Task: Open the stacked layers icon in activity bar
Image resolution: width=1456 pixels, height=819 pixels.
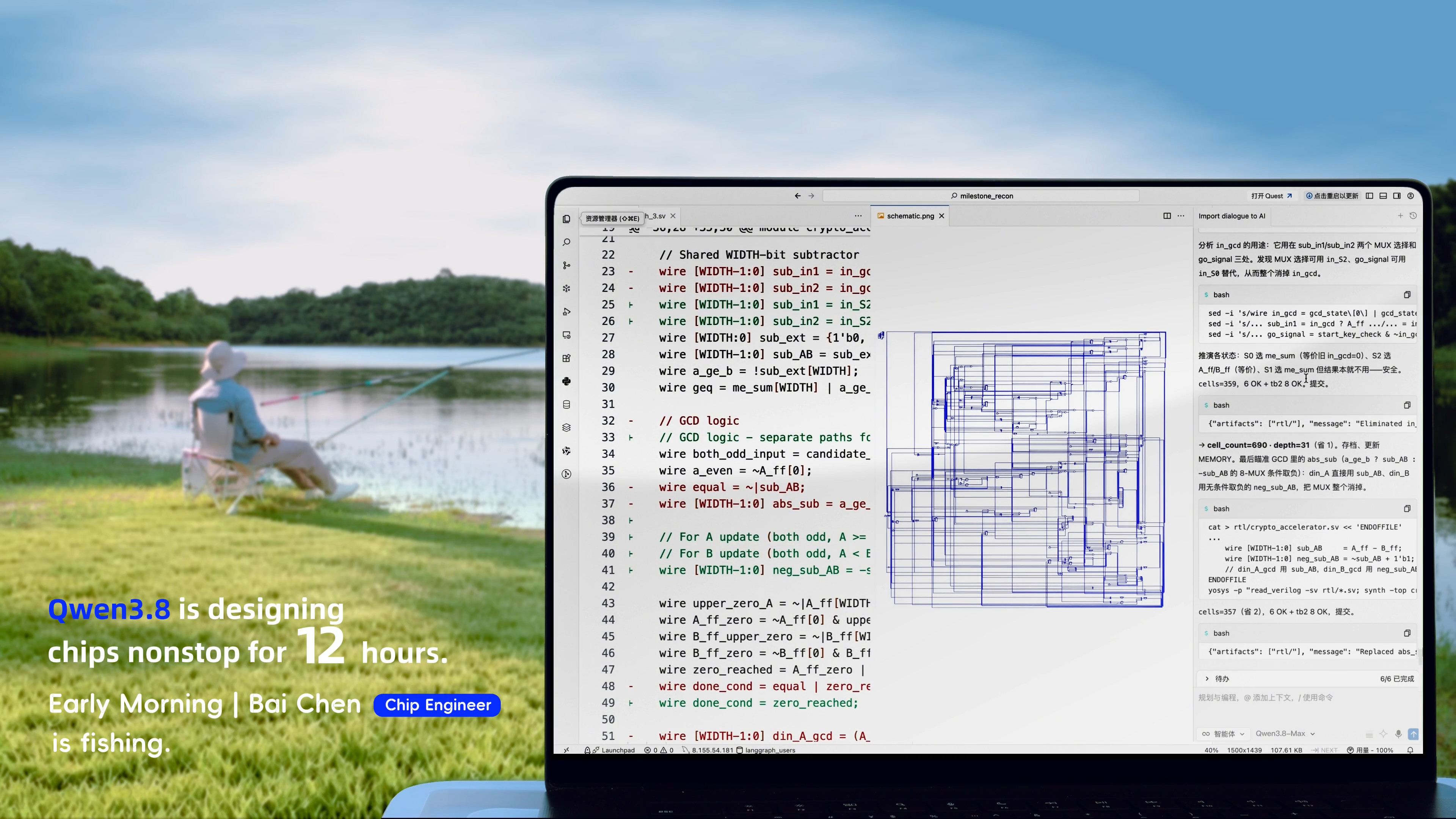Action: [566, 427]
